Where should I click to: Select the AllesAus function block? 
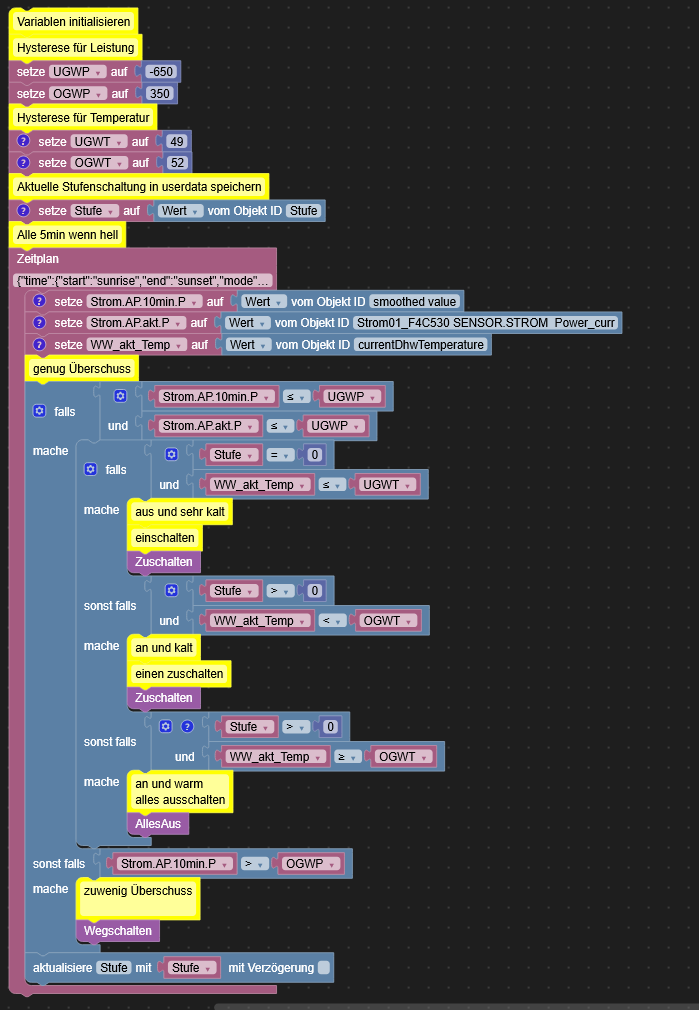[x=159, y=824]
